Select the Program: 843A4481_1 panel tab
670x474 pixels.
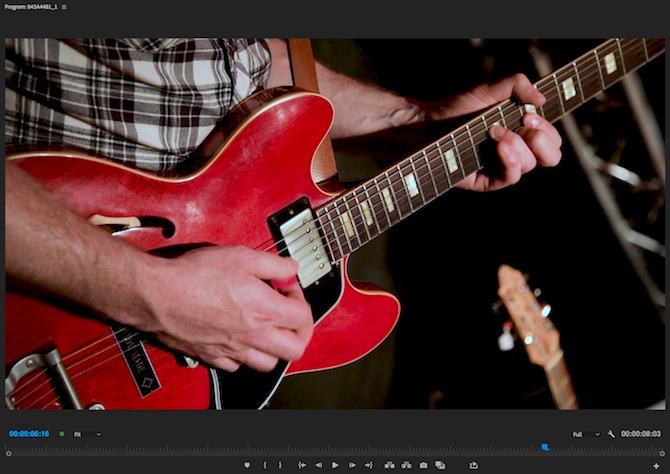tap(30, 6)
